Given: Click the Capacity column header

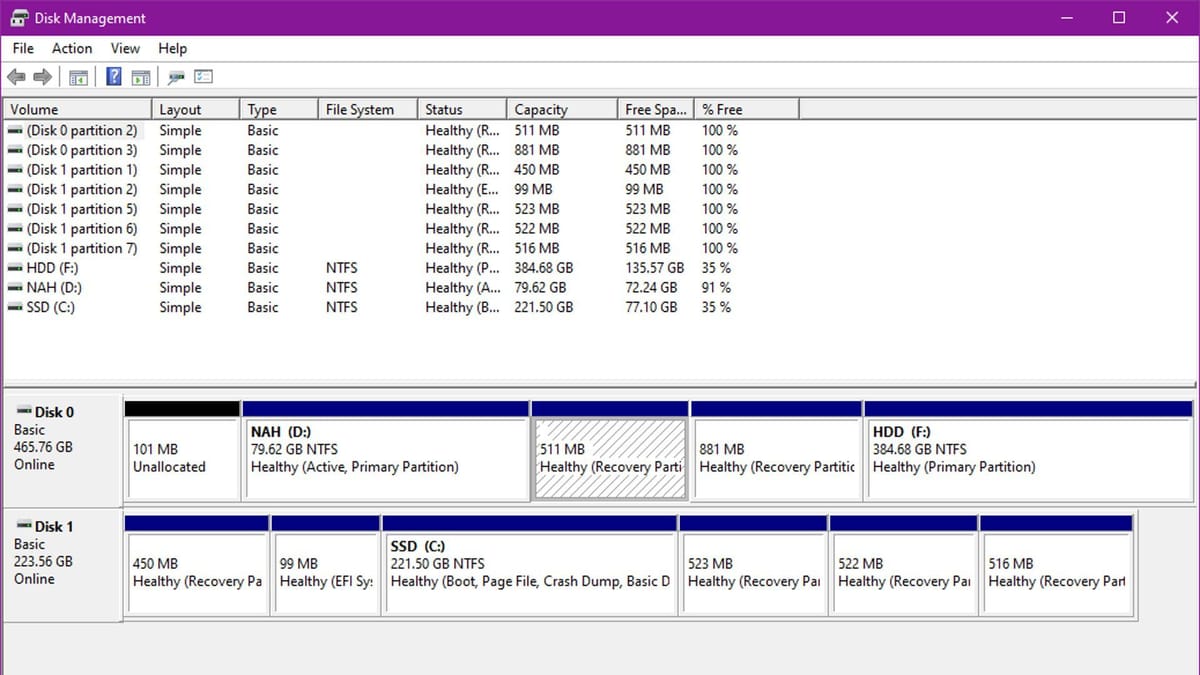Looking at the screenshot, I should 538,108.
